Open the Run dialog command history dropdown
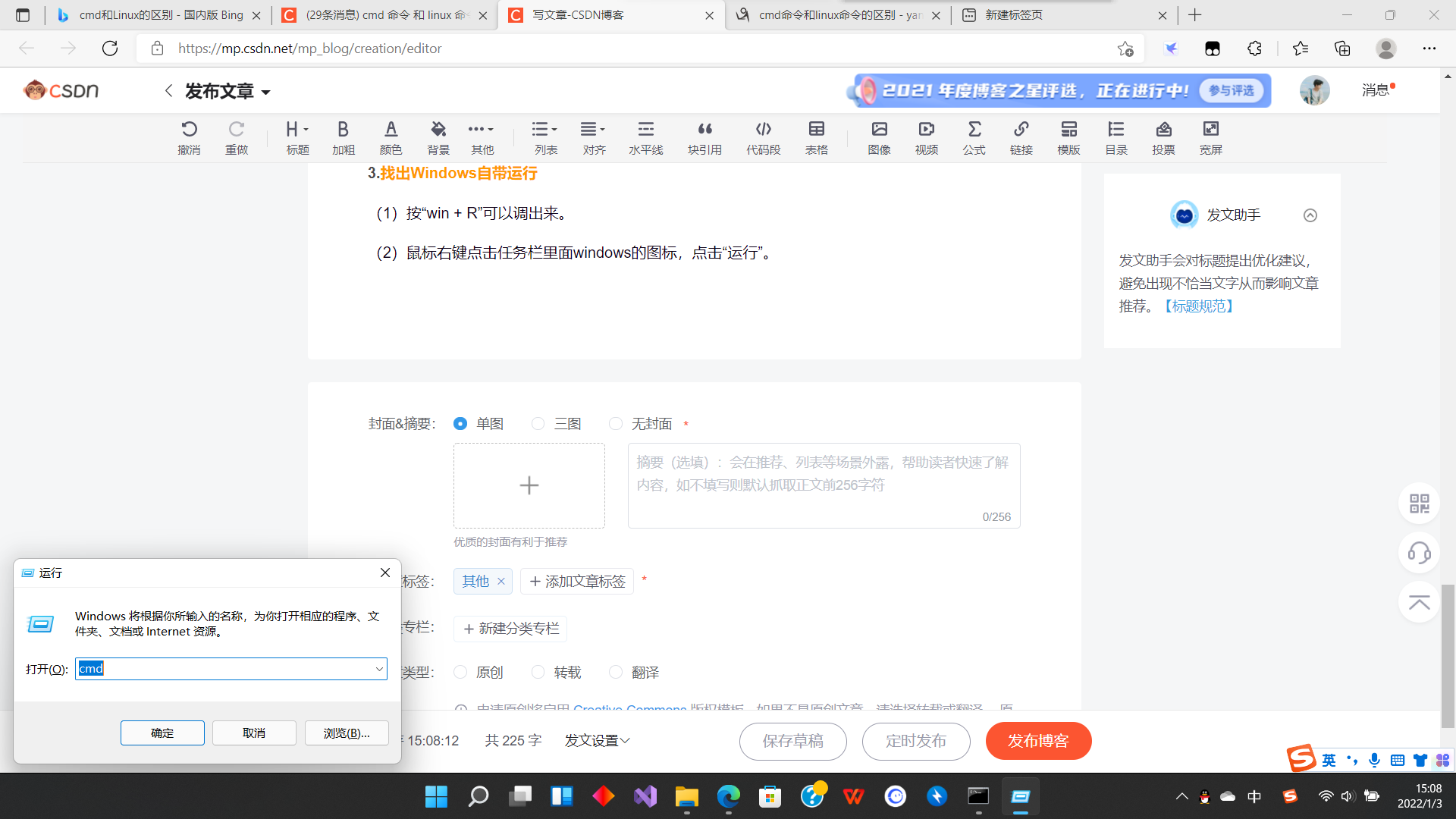 click(379, 669)
